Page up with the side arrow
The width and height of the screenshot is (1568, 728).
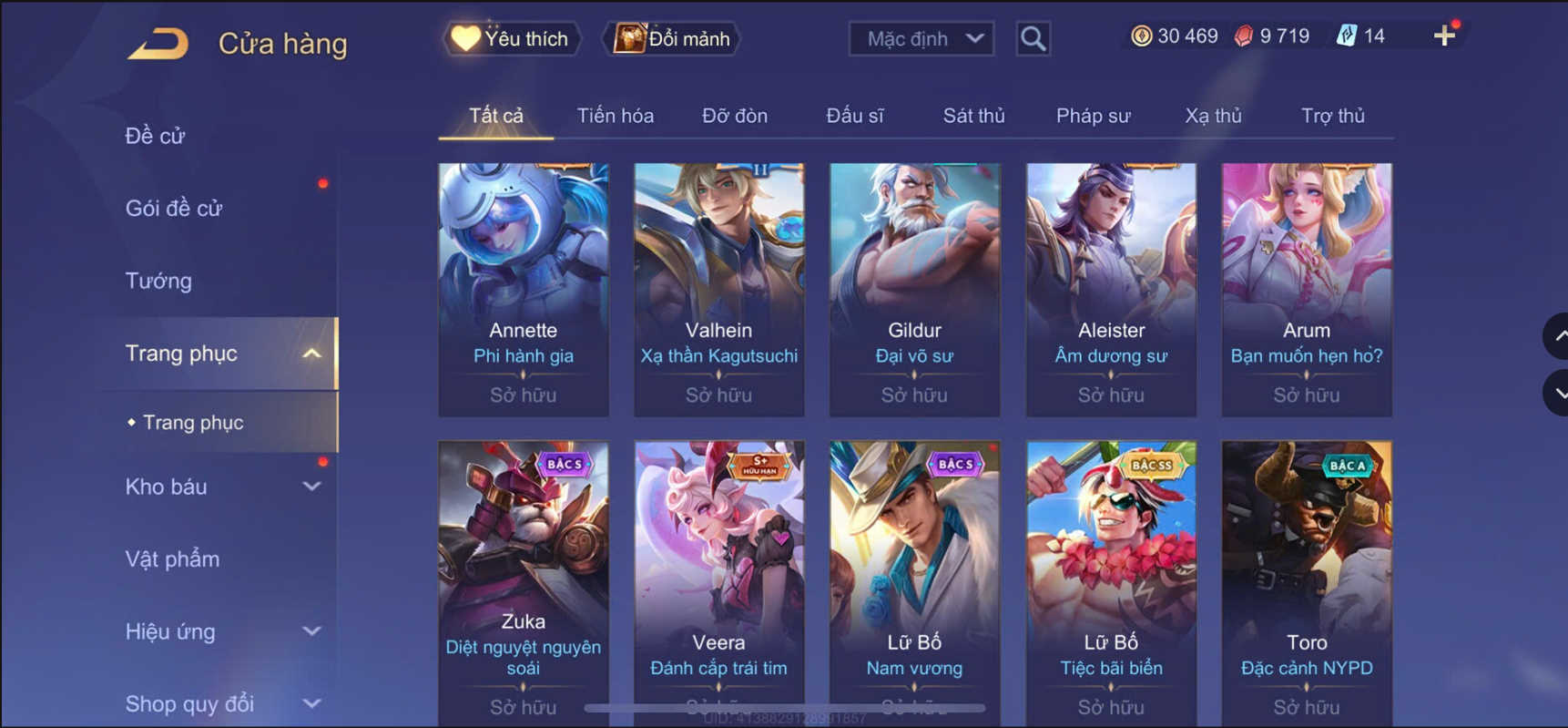1556,335
